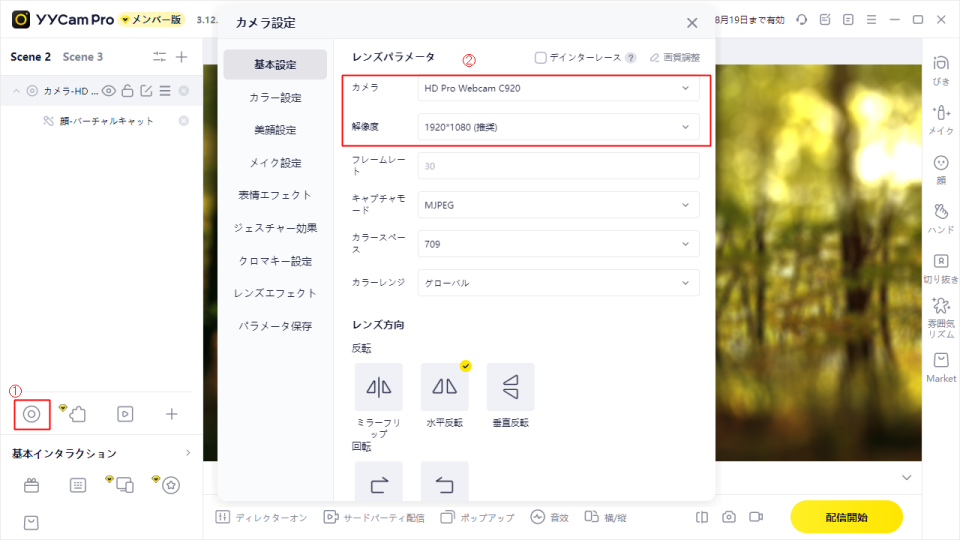
Task: Open the 切り抜き cutout tool
Action: [x=940, y=266]
